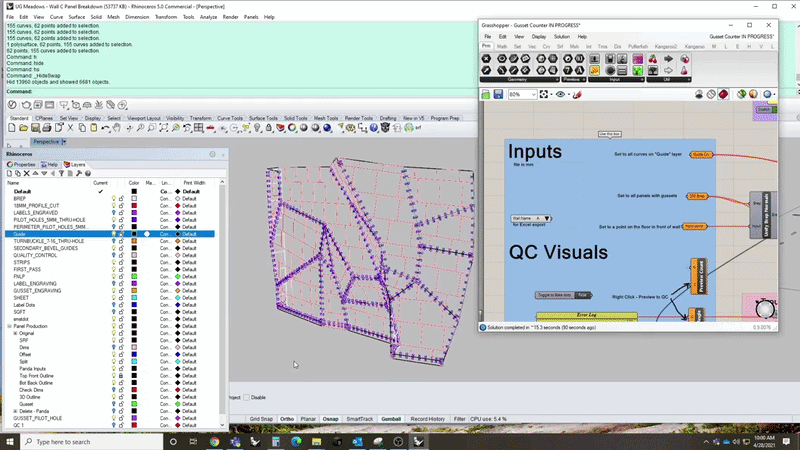Expand the Geometry group in Grasshopper ribbon
The width and height of the screenshot is (800, 450).
pyautogui.click(x=557, y=80)
